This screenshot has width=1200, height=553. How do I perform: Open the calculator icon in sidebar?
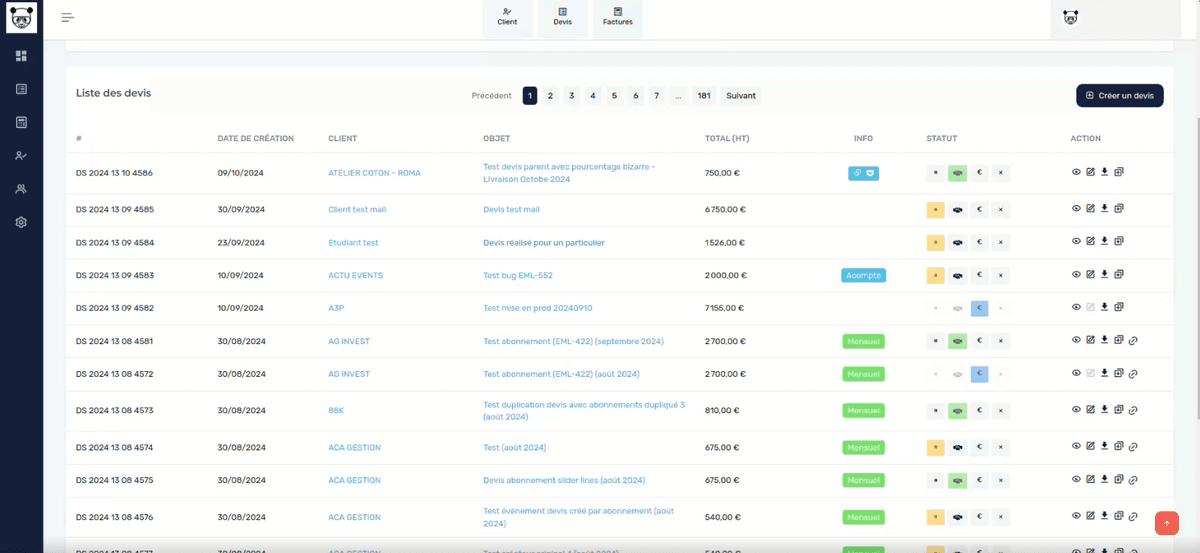coord(21,122)
